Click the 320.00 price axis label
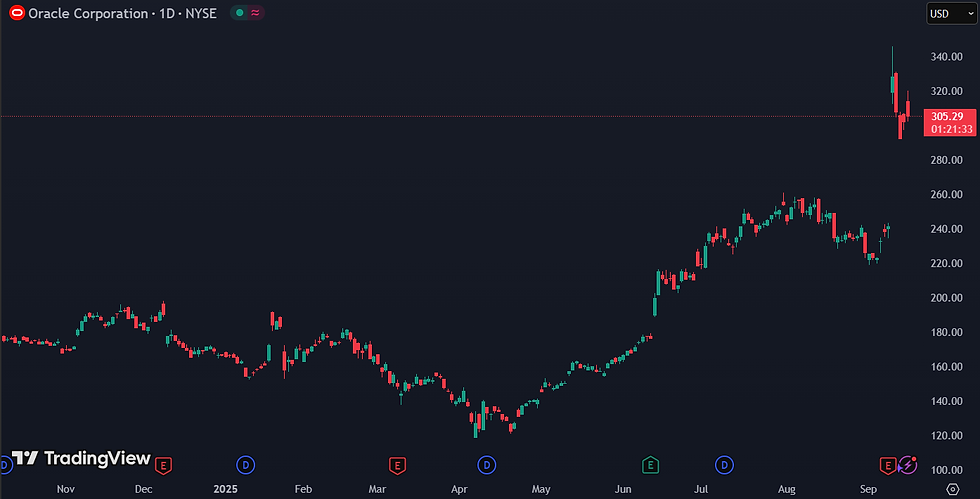The image size is (980, 499). [946, 91]
